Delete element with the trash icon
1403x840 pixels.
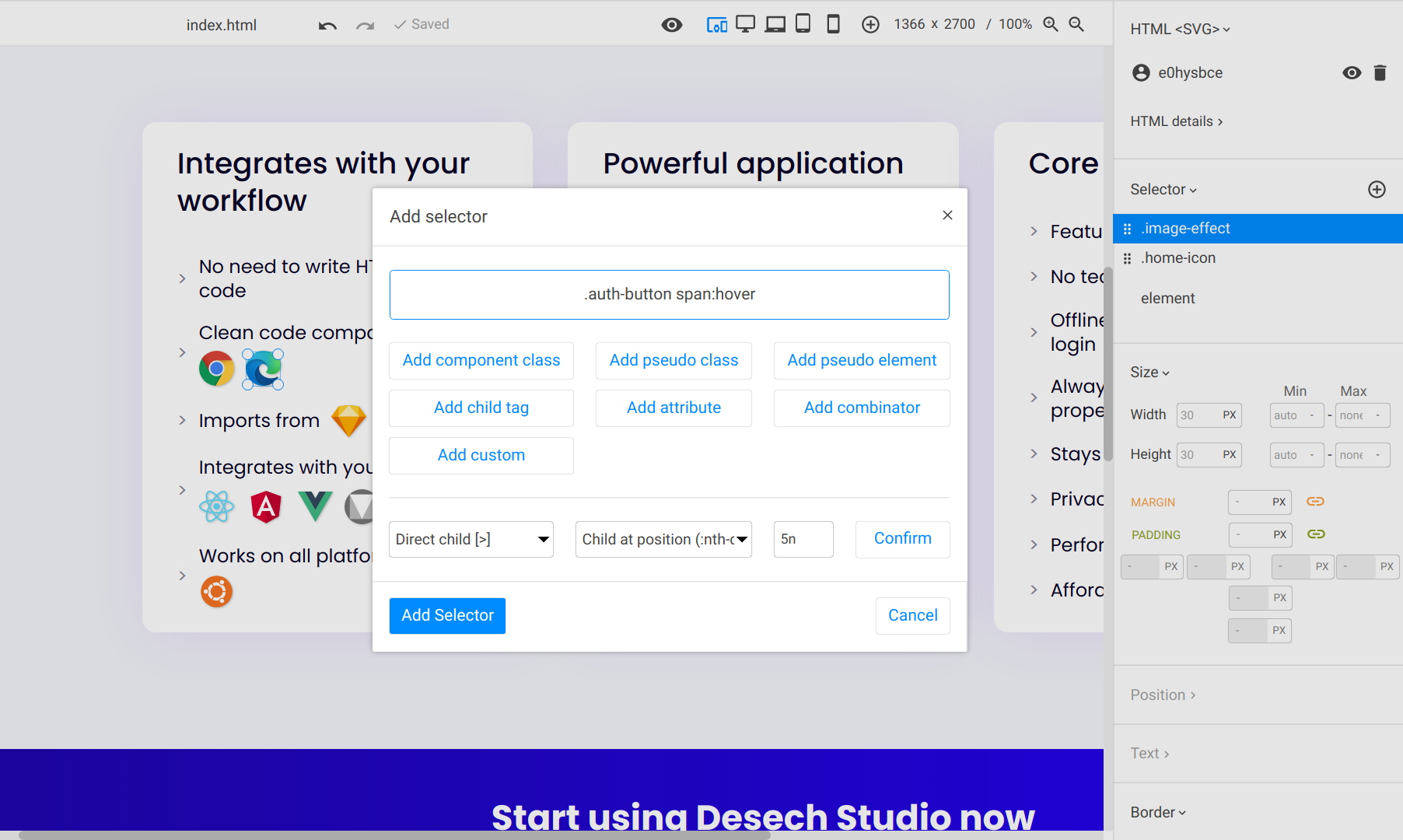pyautogui.click(x=1380, y=72)
